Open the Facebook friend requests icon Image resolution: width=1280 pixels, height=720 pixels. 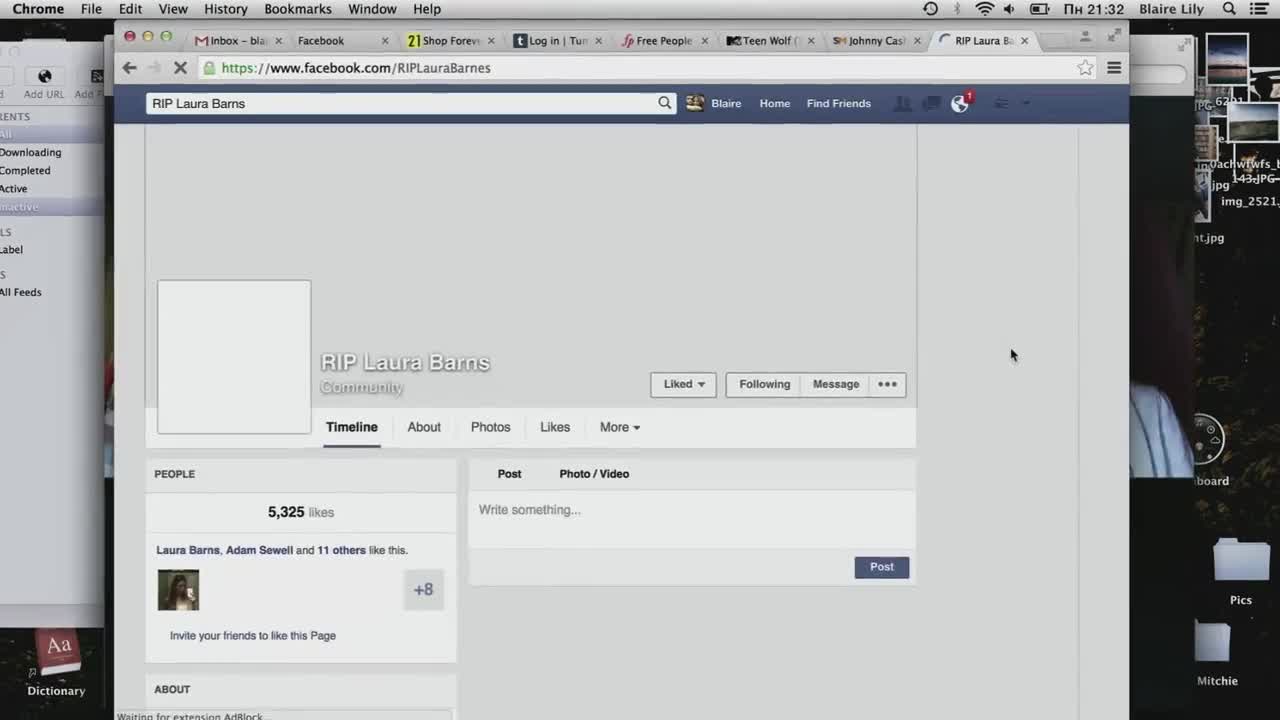coord(902,103)
